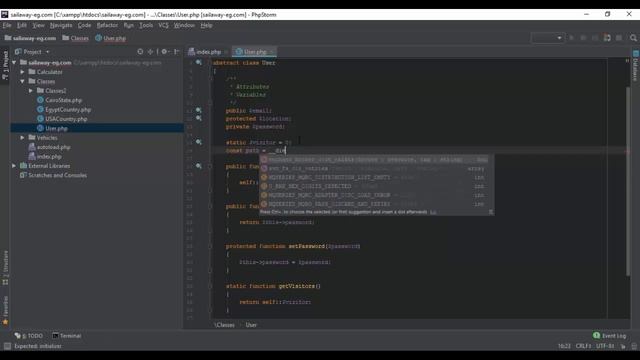
Task: Click the fold marker beside setPassword function
Action: point(211,246)
